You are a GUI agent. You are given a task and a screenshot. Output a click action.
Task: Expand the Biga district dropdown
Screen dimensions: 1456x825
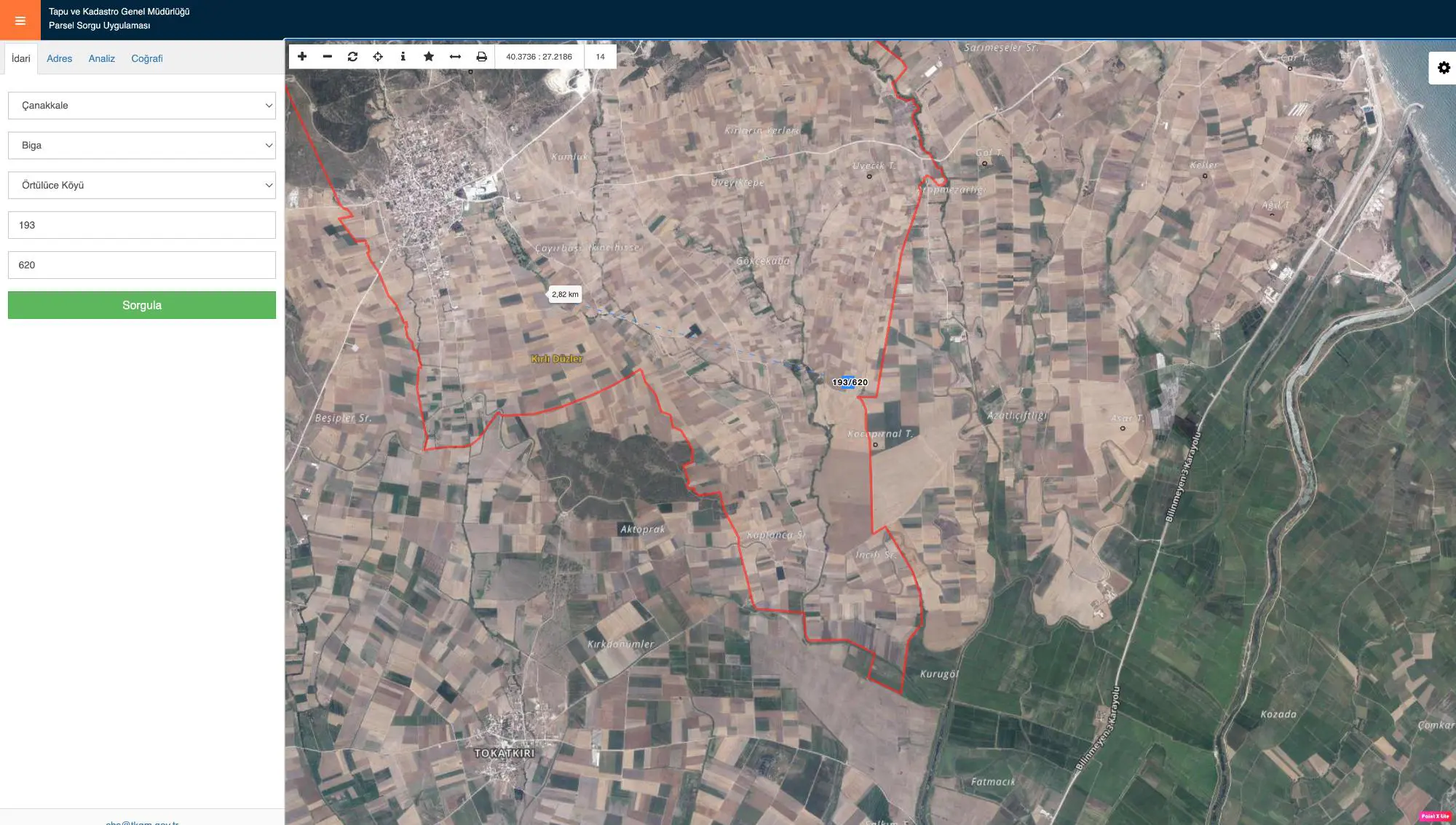142,146
